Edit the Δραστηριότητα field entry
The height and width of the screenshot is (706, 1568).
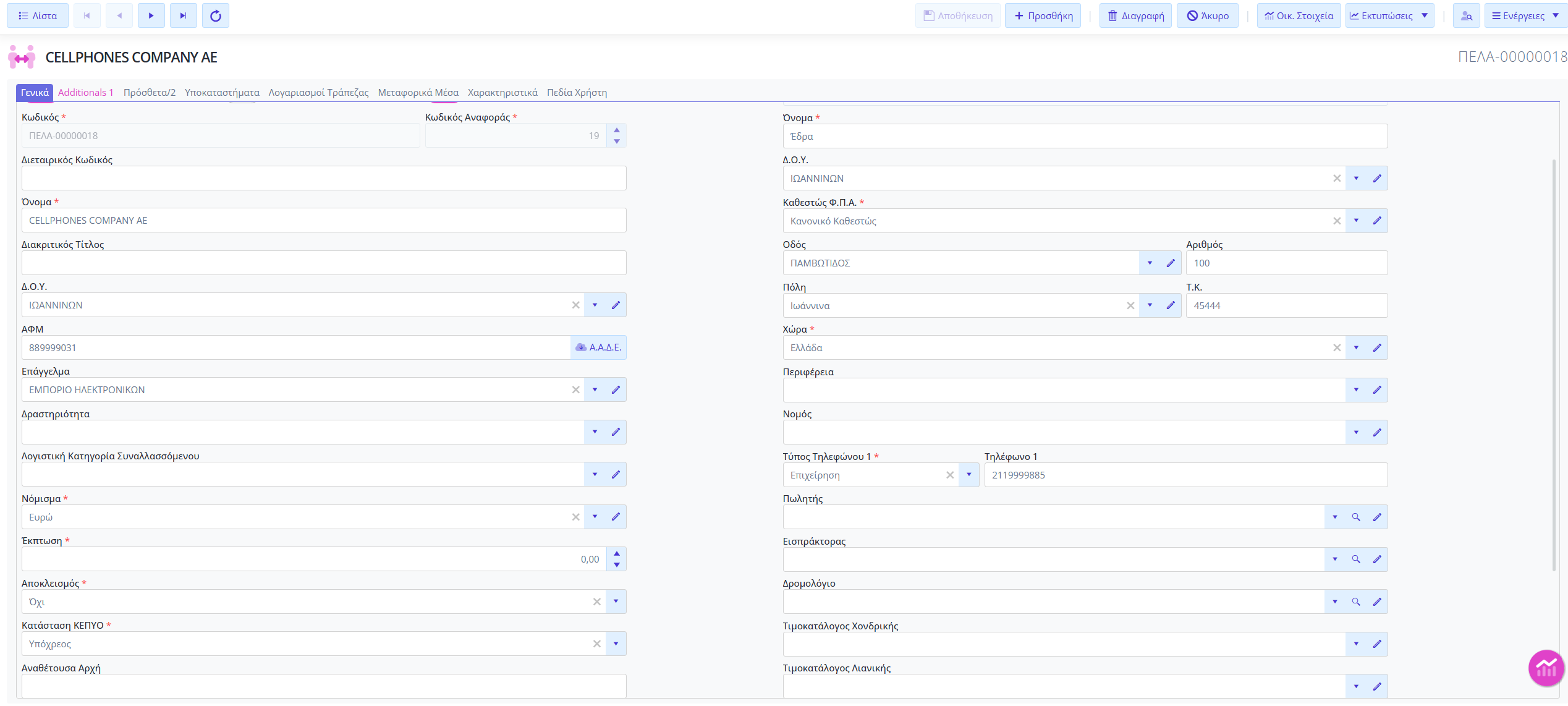(x=616, y=432)
